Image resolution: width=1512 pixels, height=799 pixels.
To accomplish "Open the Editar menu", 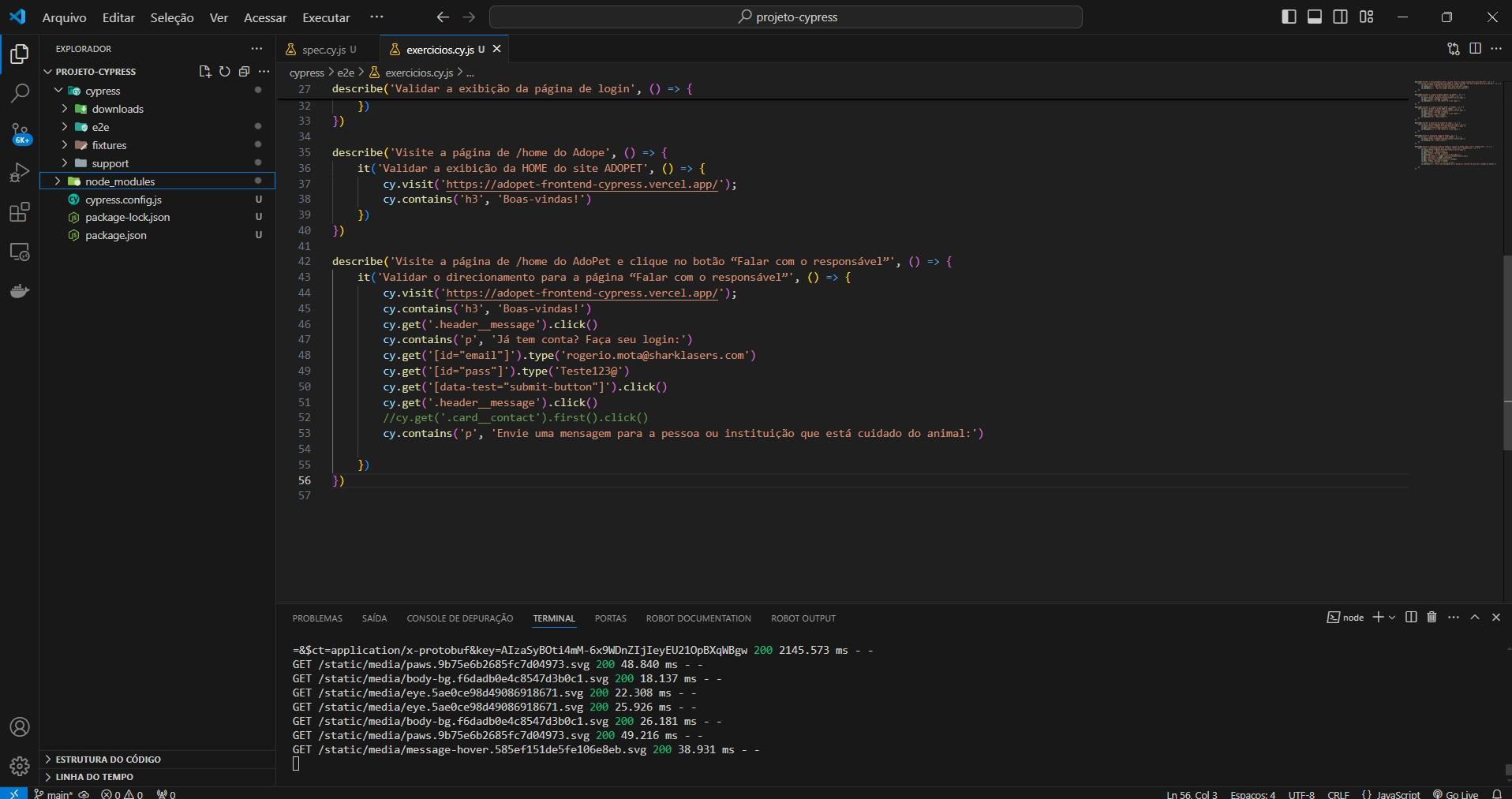I will click(x=118, y=17).
